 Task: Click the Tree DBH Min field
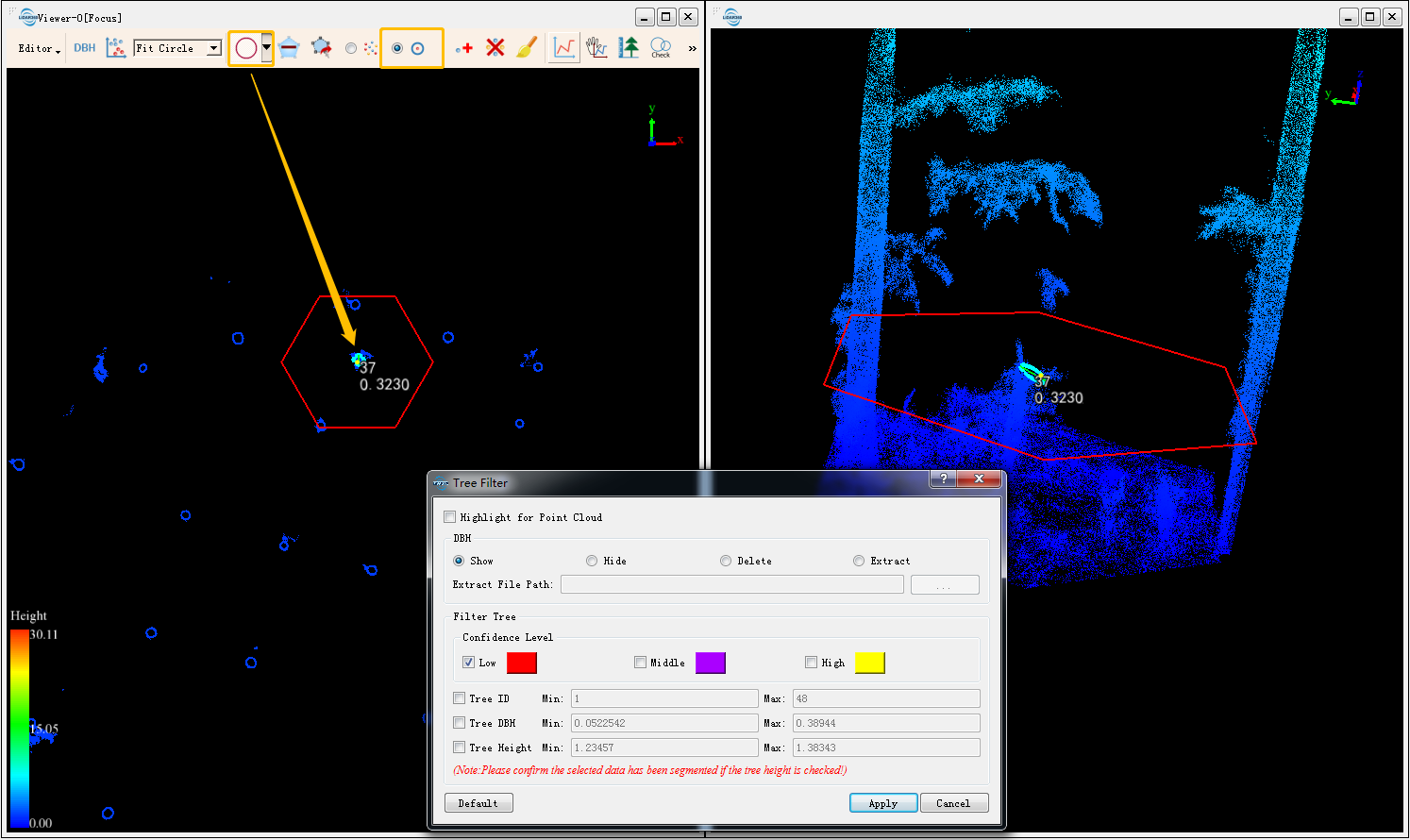pos(664,723)
